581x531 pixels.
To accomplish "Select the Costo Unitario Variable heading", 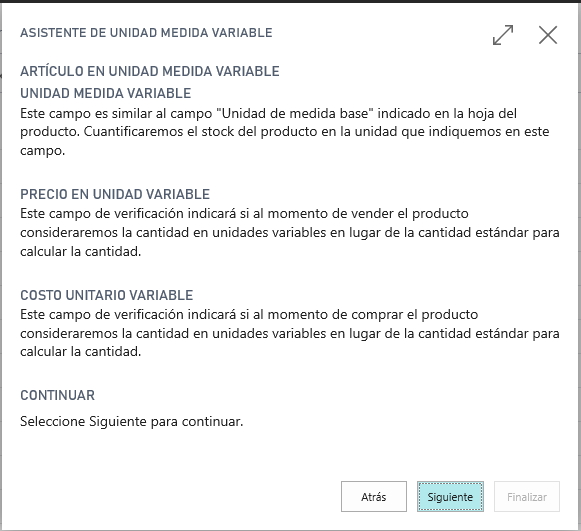I will point(107,295).
